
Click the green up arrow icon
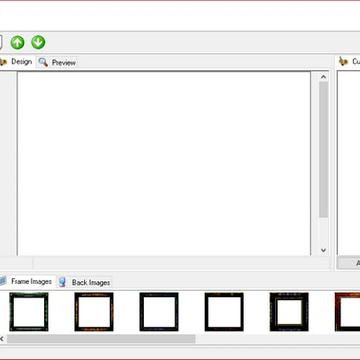point(17,43)
